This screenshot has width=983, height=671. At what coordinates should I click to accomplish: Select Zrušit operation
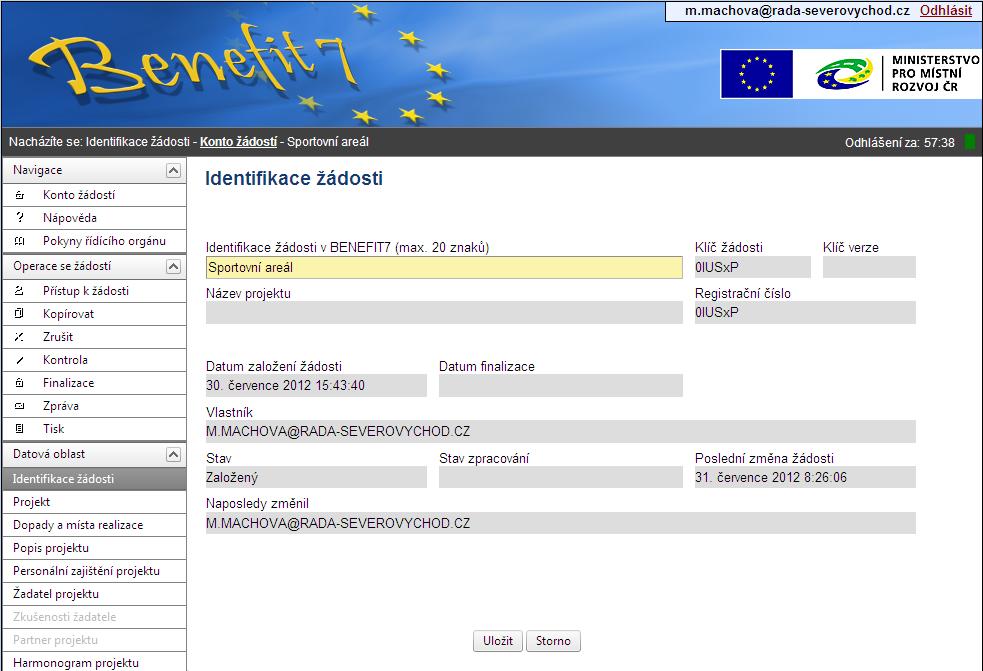pyautogui.click(x=94, y=337)
